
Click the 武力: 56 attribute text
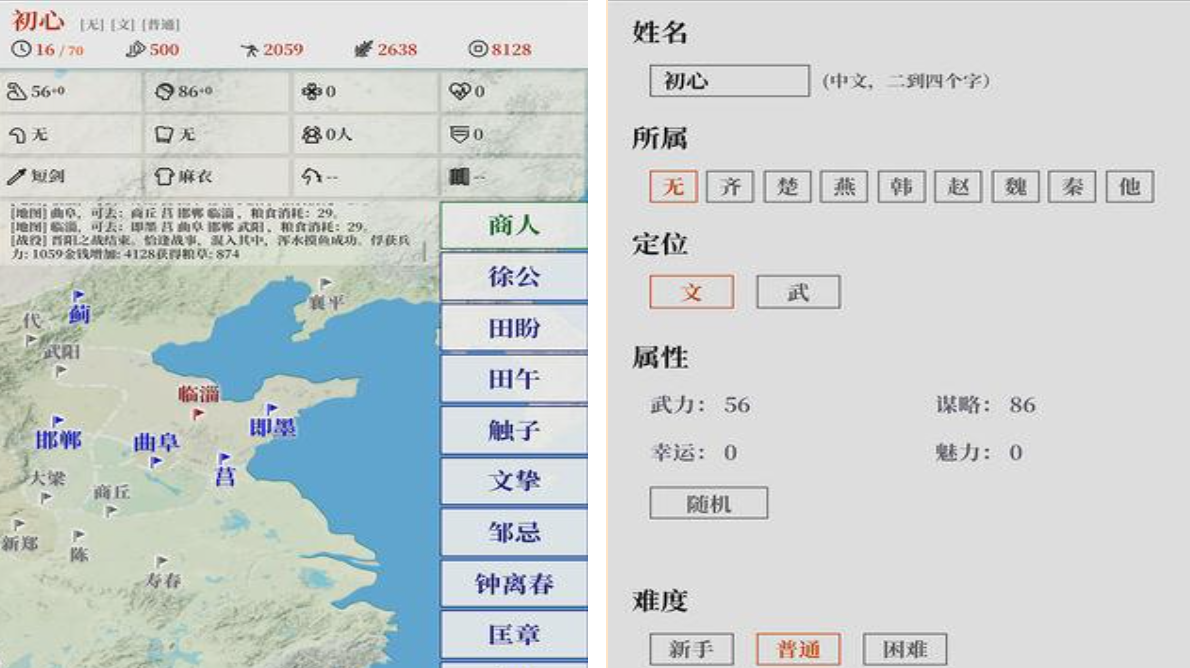[700, 405]
